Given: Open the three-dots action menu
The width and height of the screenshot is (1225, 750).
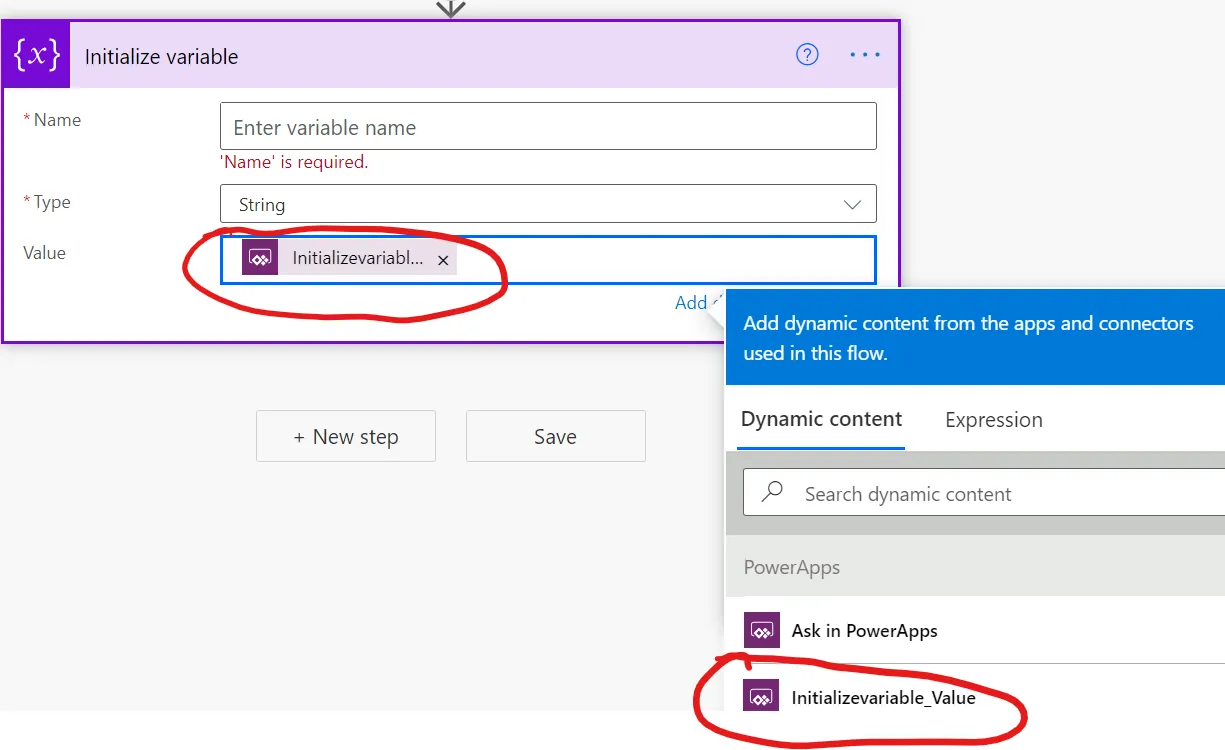Looking at the screenshot, I should (x=864, y=55).
